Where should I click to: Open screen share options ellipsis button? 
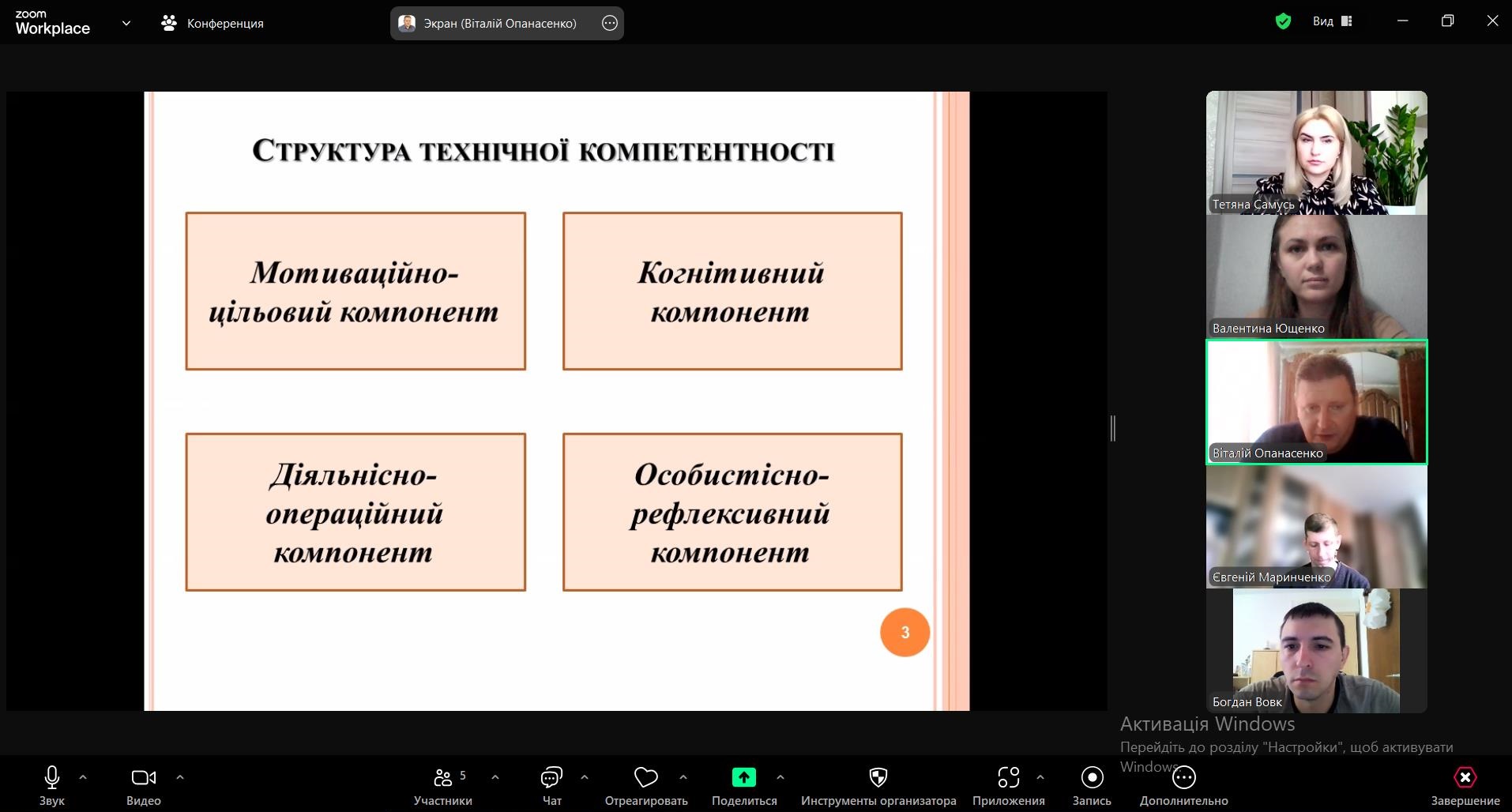click(610, 24)
